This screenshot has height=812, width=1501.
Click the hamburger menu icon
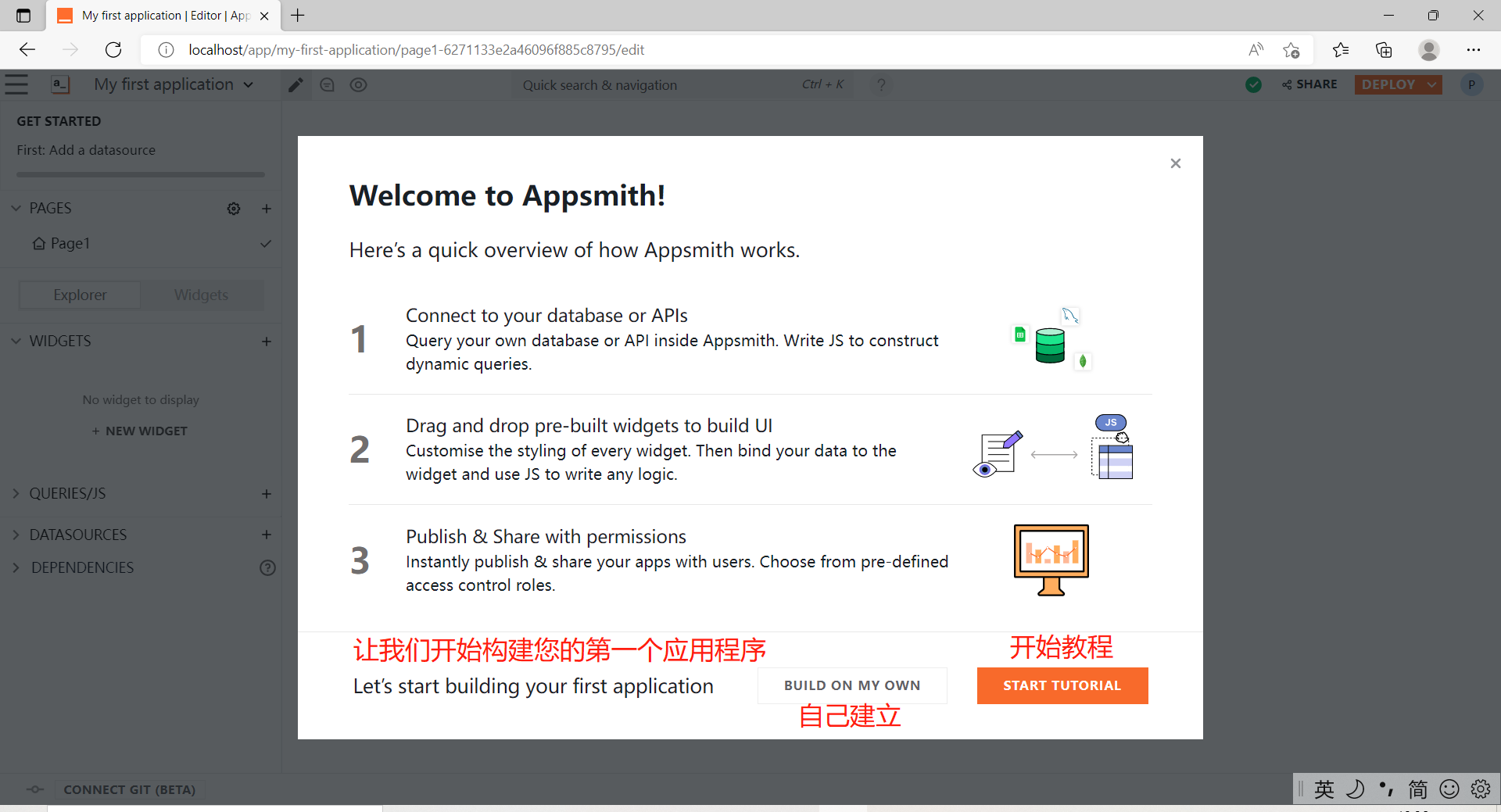[16, 84]
